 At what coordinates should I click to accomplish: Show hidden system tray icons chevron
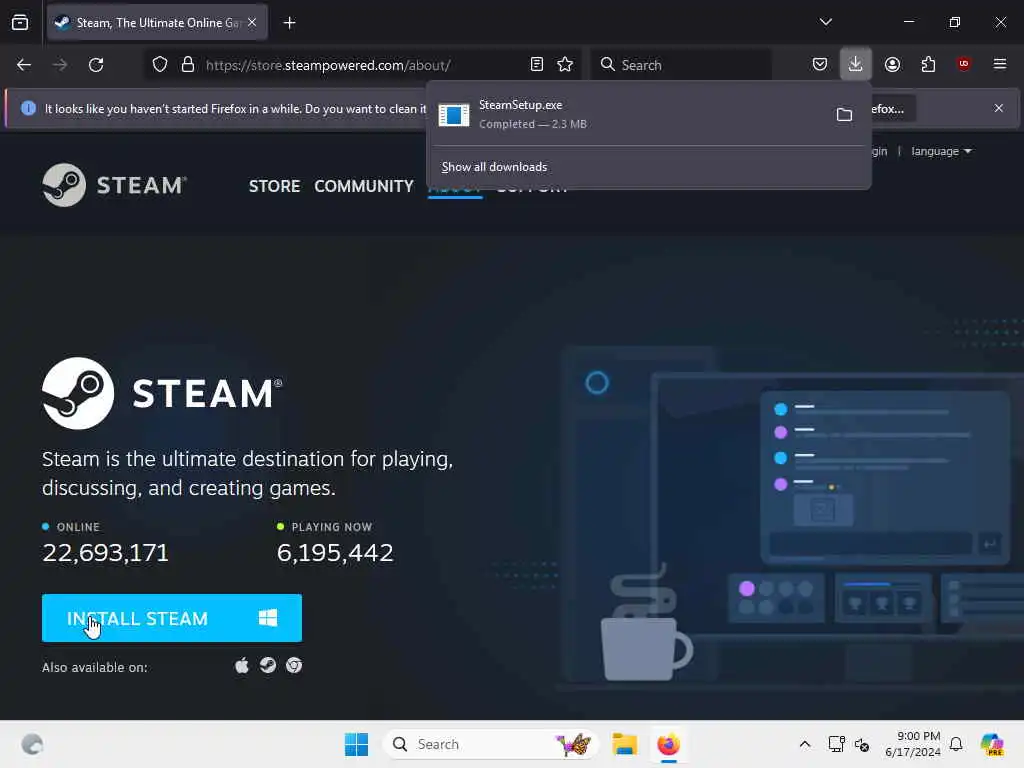pos(805,744)
